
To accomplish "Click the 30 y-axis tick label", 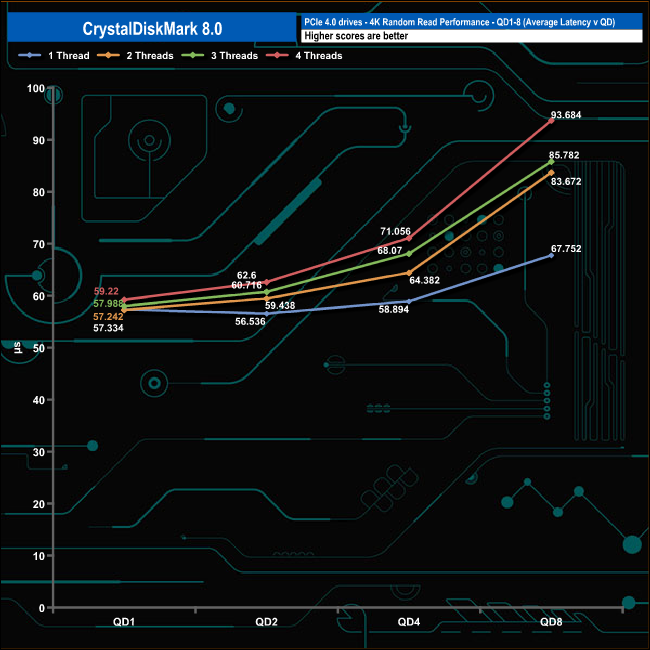I will 39,452.
